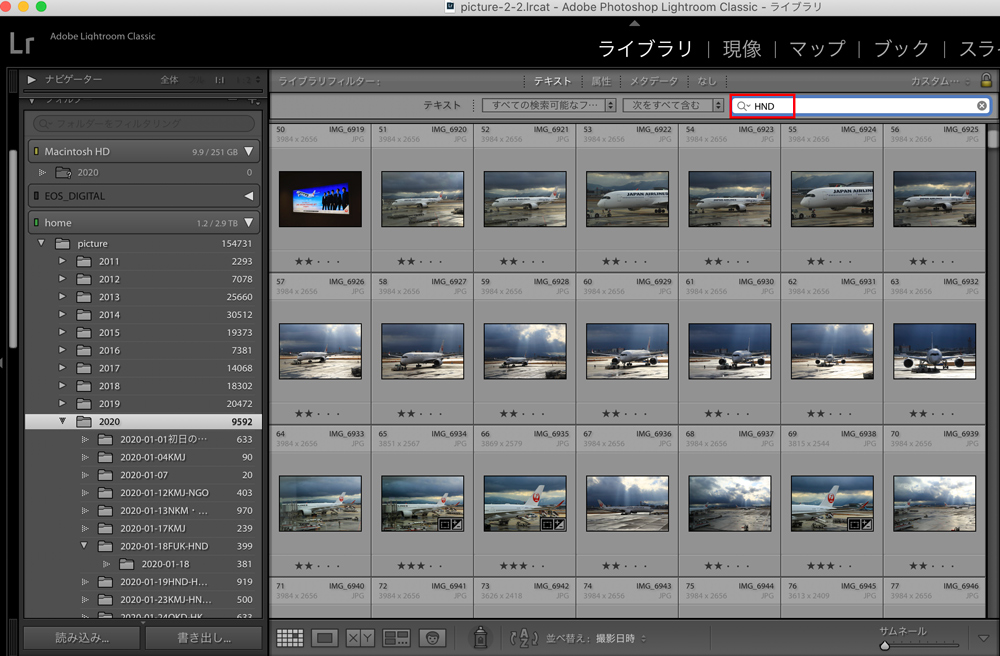Select the メタデータ filter tab
Viewport: 1000px width, 656px height.
[x=654, y=81]
